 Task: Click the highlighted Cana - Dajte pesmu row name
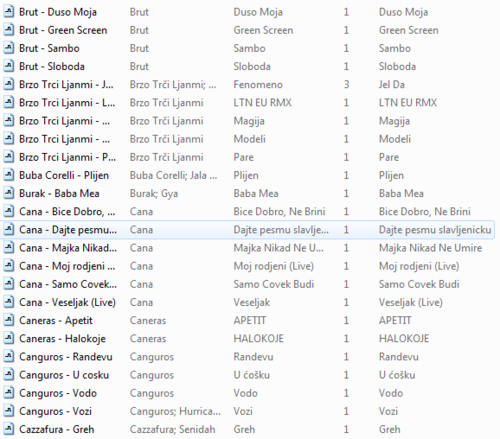coord(68,230)
